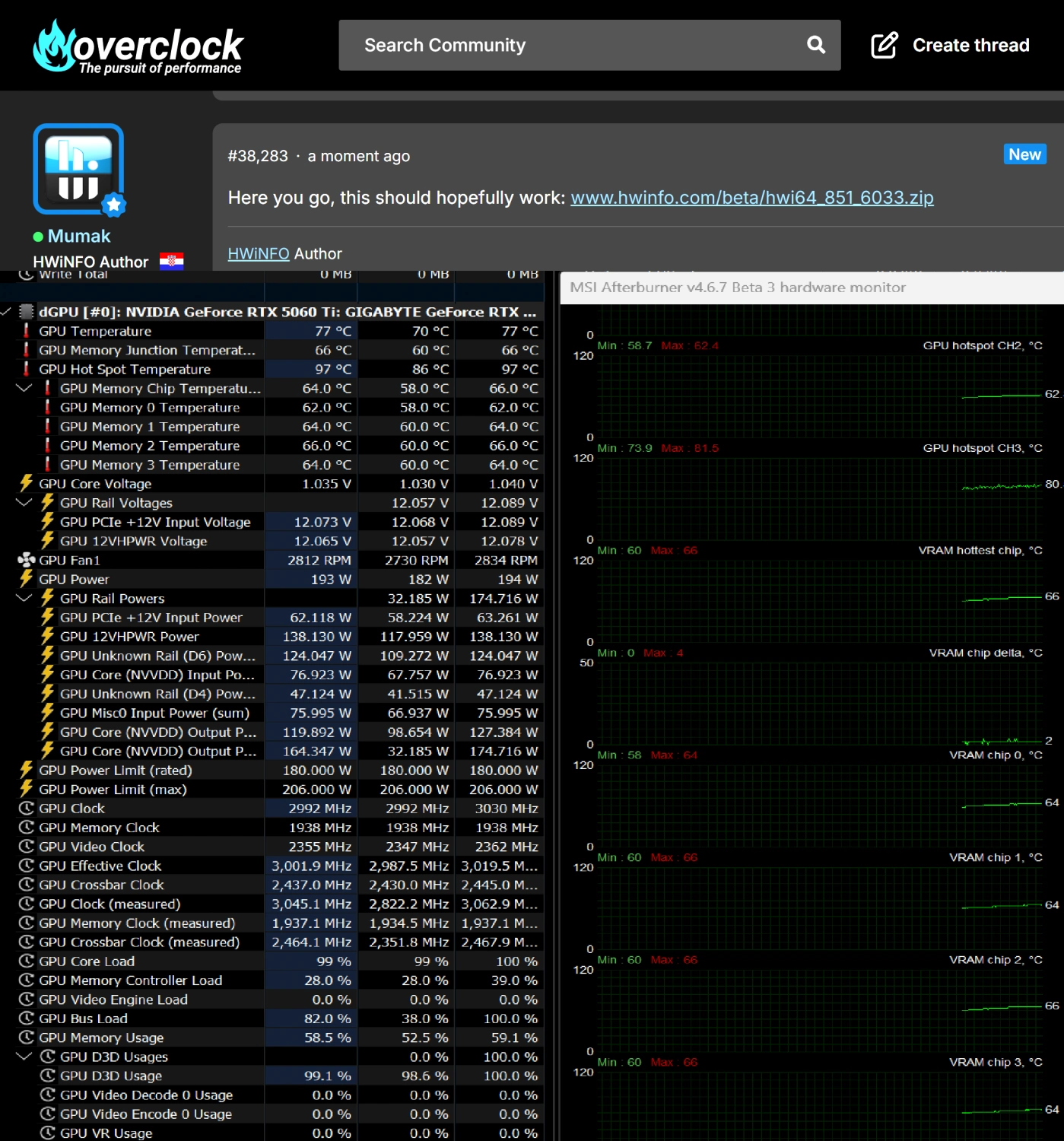Click the clock icon beside GPU Clock
This screenshot has width=1064, height=1141.
[27, 809]
